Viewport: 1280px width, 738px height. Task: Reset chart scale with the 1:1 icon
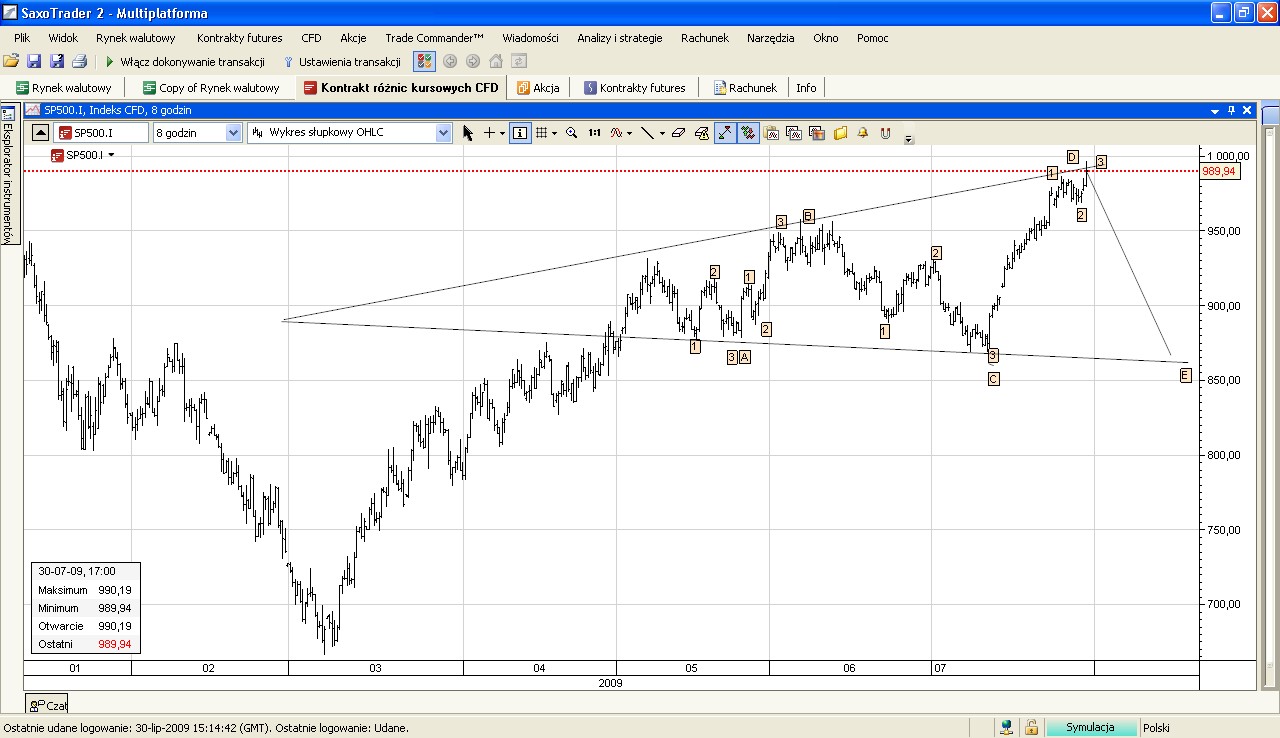[594, 133]
